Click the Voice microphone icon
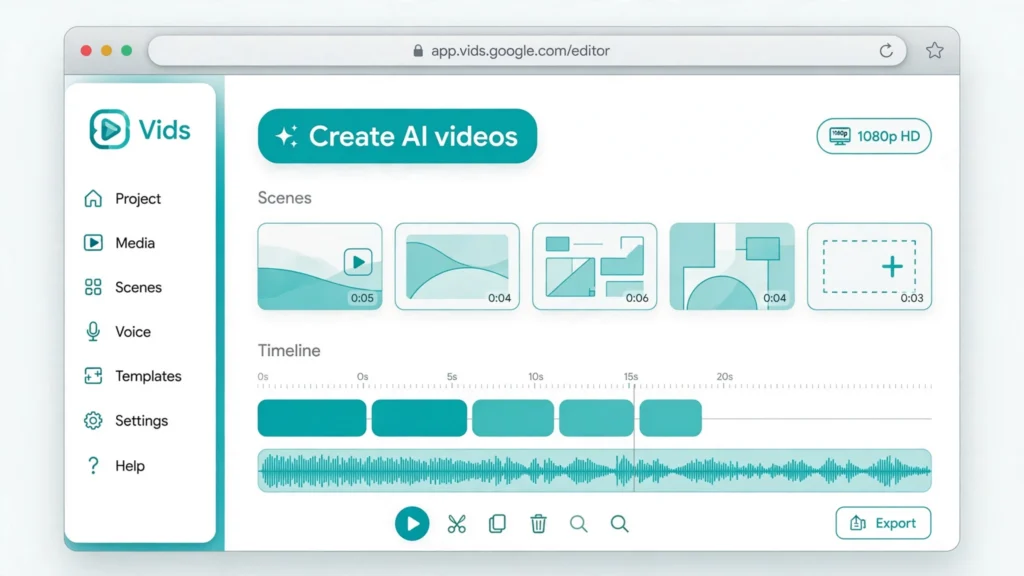Viewport: 1024px width, 576px height. pyautogui.click(x=93, y=332)
